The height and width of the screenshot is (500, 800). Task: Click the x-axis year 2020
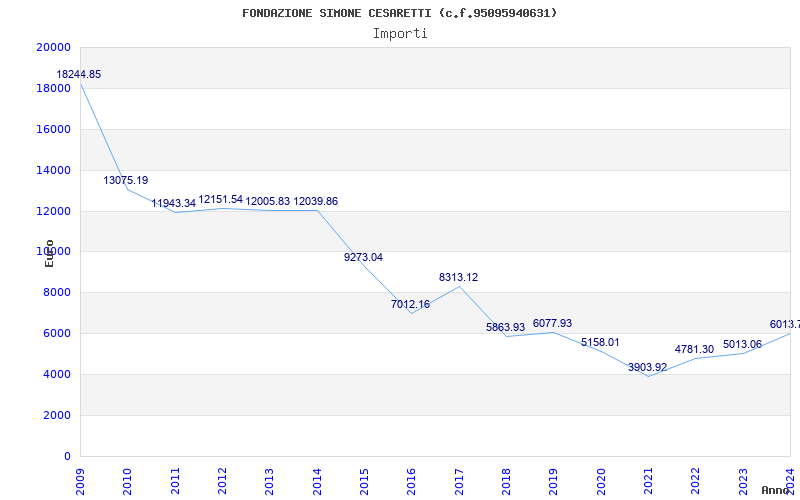coord(601,481)
